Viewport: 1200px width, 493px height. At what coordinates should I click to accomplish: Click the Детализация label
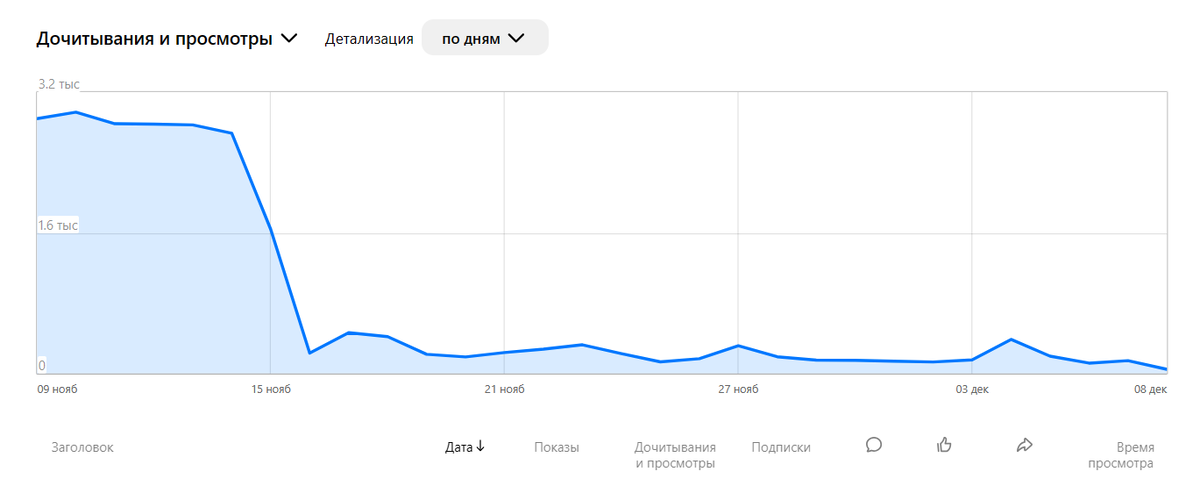tap(369, 39)
